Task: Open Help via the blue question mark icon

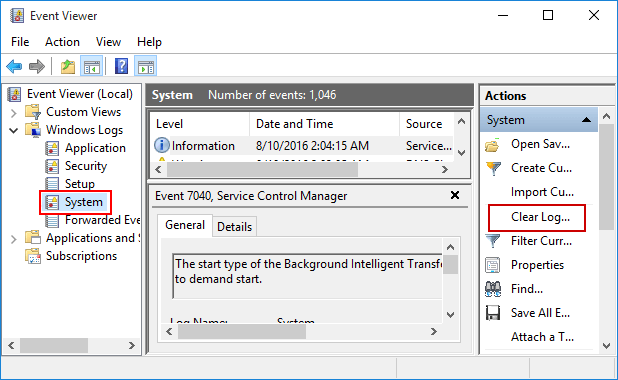Action: [121, 66]
